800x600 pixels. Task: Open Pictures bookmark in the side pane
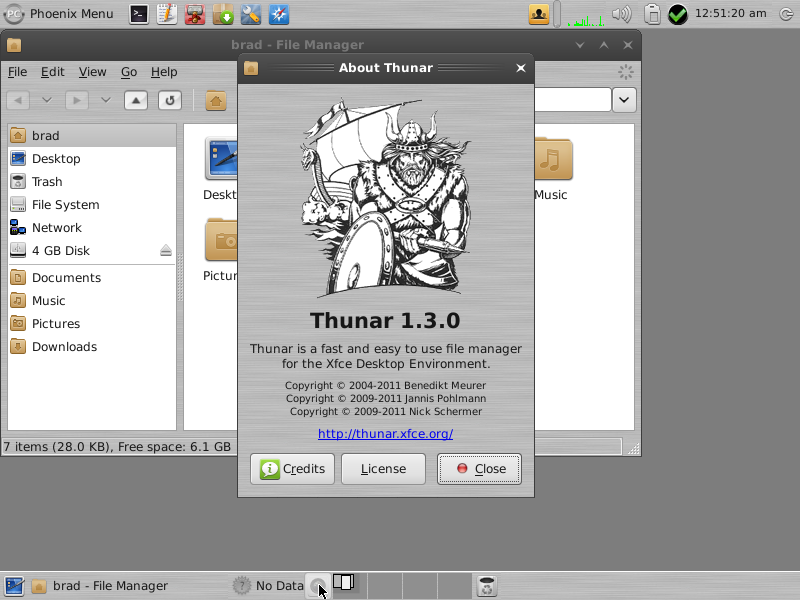[92, 323]
